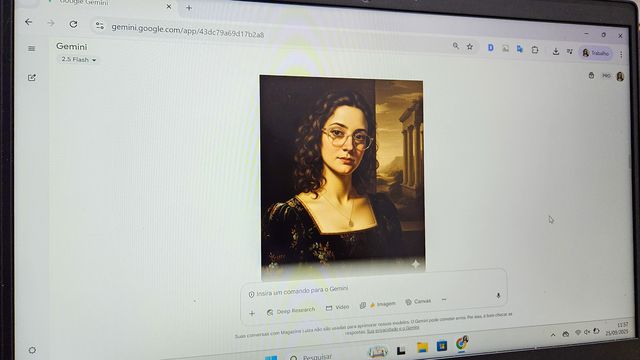This screenshot has width=640, height=360.
Task: Select the Deep Research tool
Action: tap(291, 311)
